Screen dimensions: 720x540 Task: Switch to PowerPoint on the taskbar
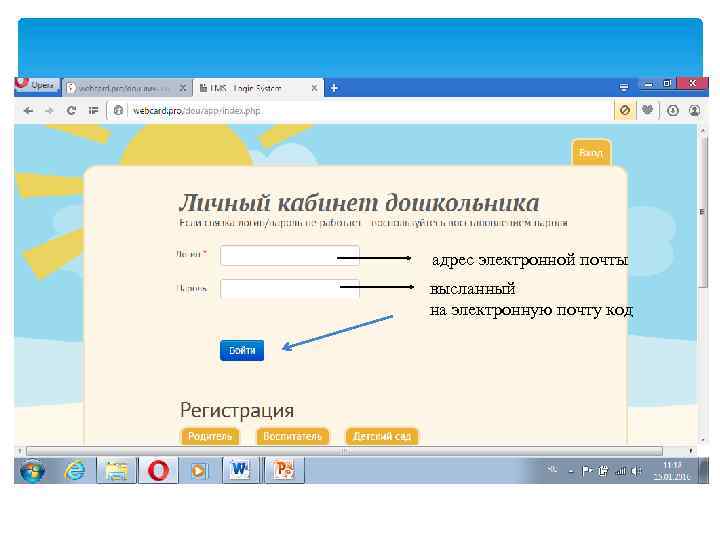pyautogui.click(x=283, y=470)
